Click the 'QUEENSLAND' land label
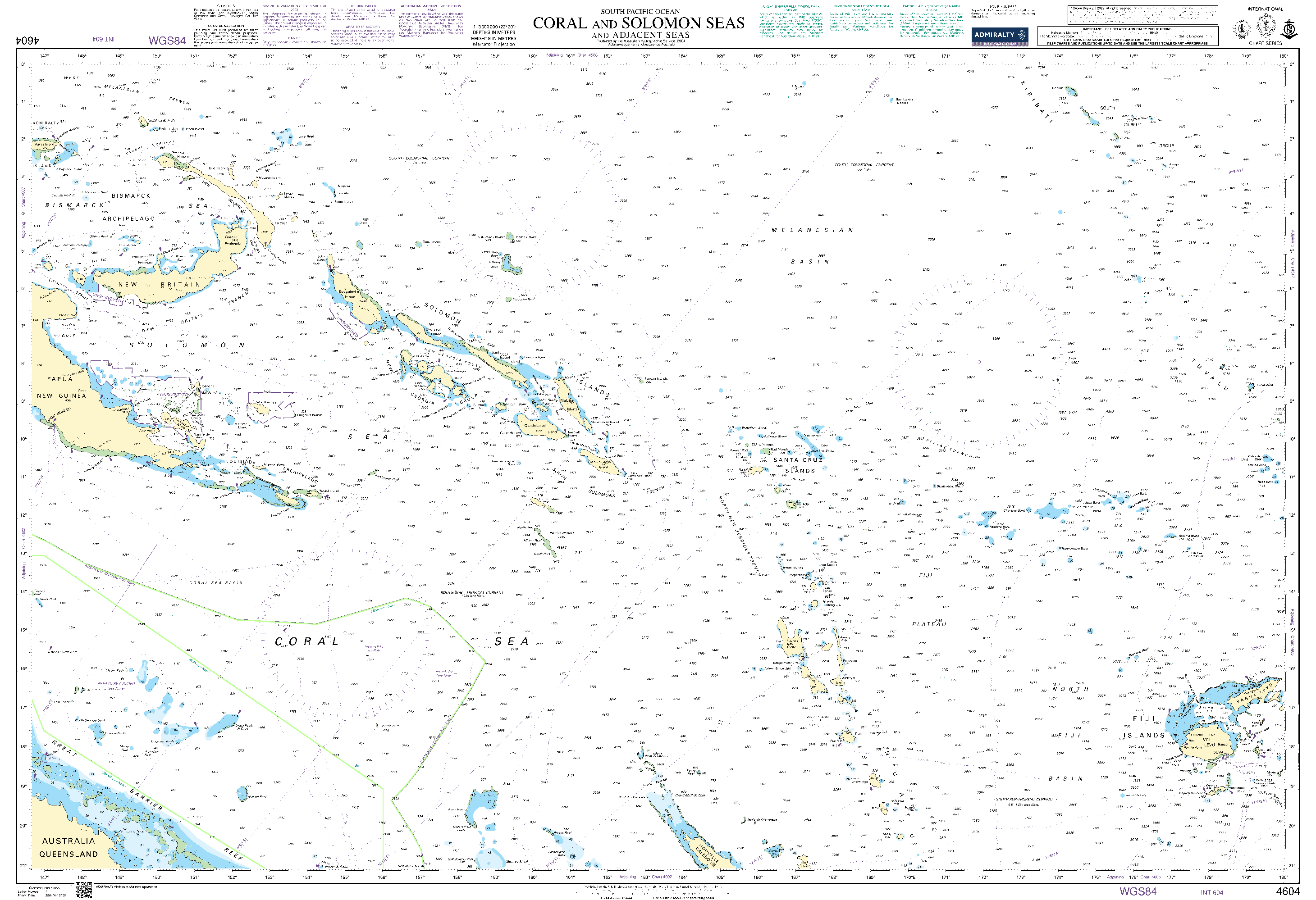The image size is (1316, 900). [69, 854]
